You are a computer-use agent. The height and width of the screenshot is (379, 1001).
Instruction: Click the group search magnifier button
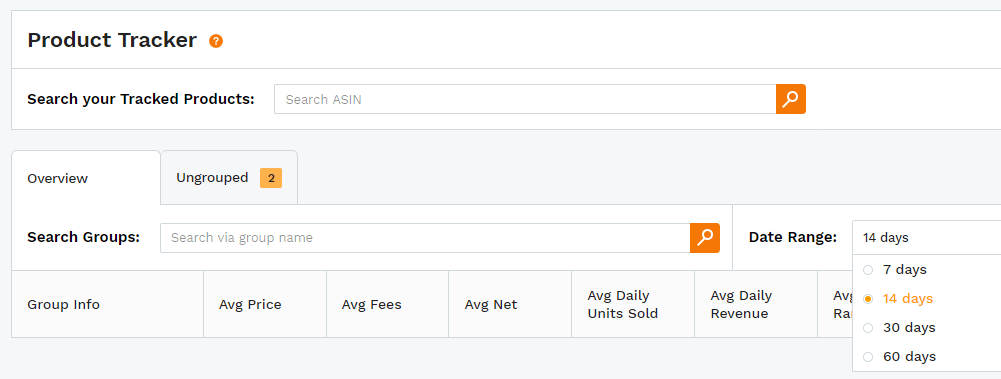coord(705,238)
